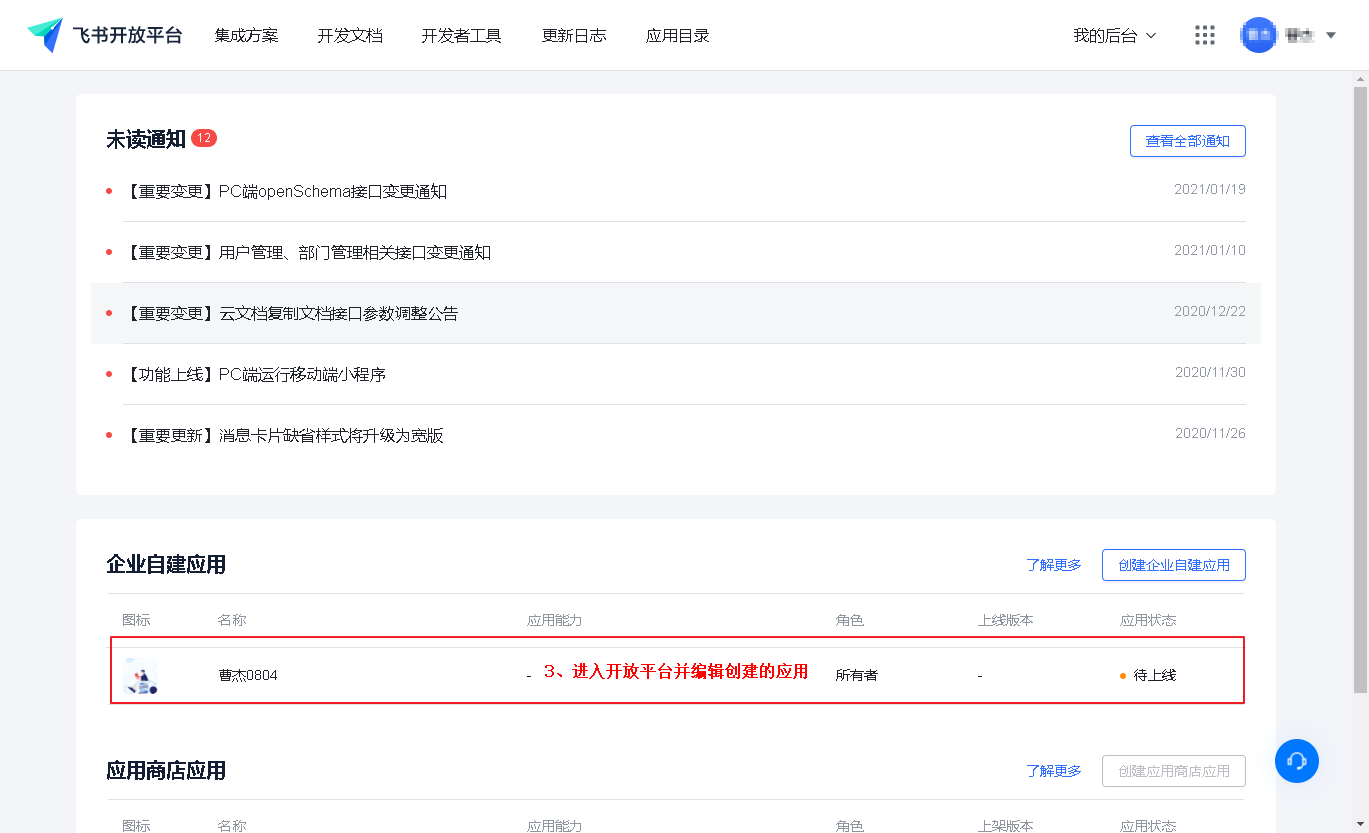
Task: Open the nine-dot app grid icon
Action: 1205,35
